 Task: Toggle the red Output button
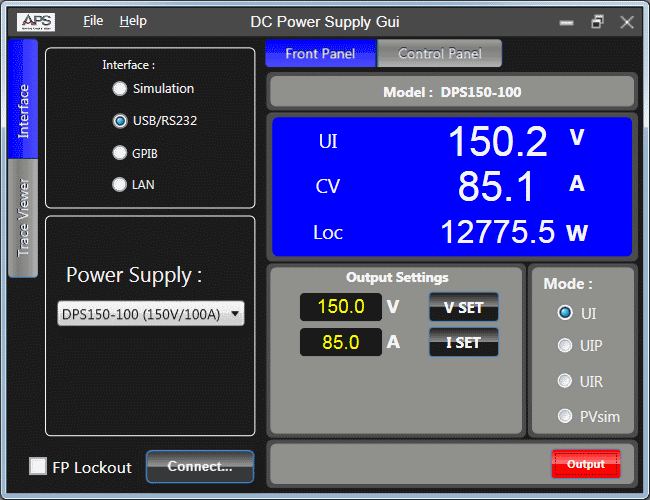click(x=586, y=464)
